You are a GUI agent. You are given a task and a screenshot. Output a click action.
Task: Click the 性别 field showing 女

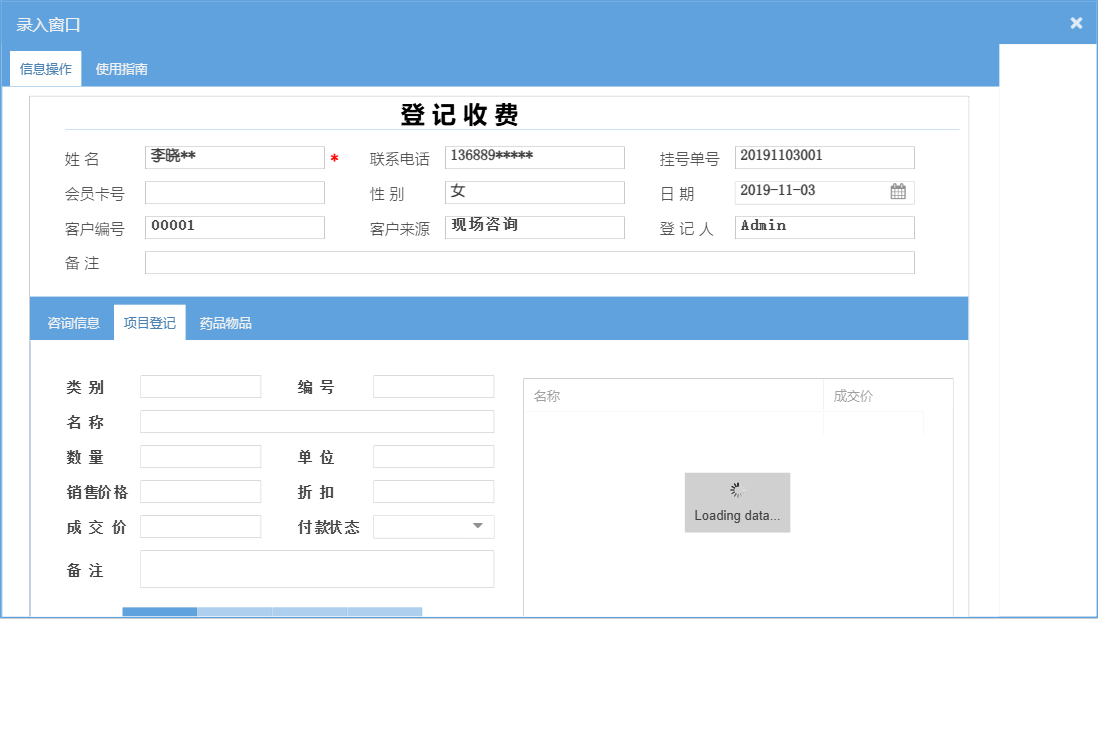[x=534, y=192]
